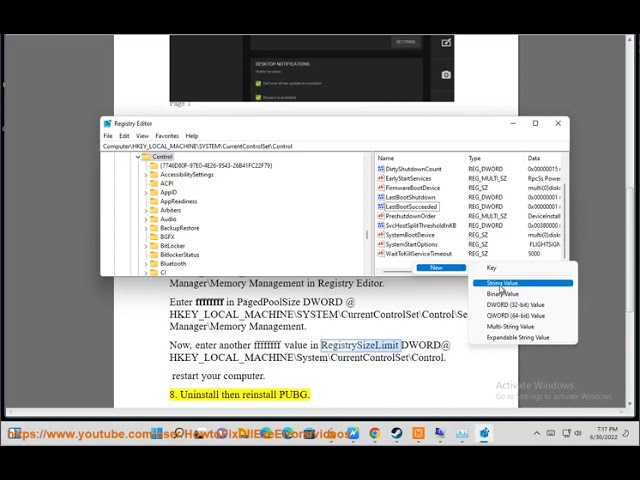Click the BitlockerStatus folder icon
This screenshot has width=640, height=480.
pyautogui.click(x=154, y=255)
